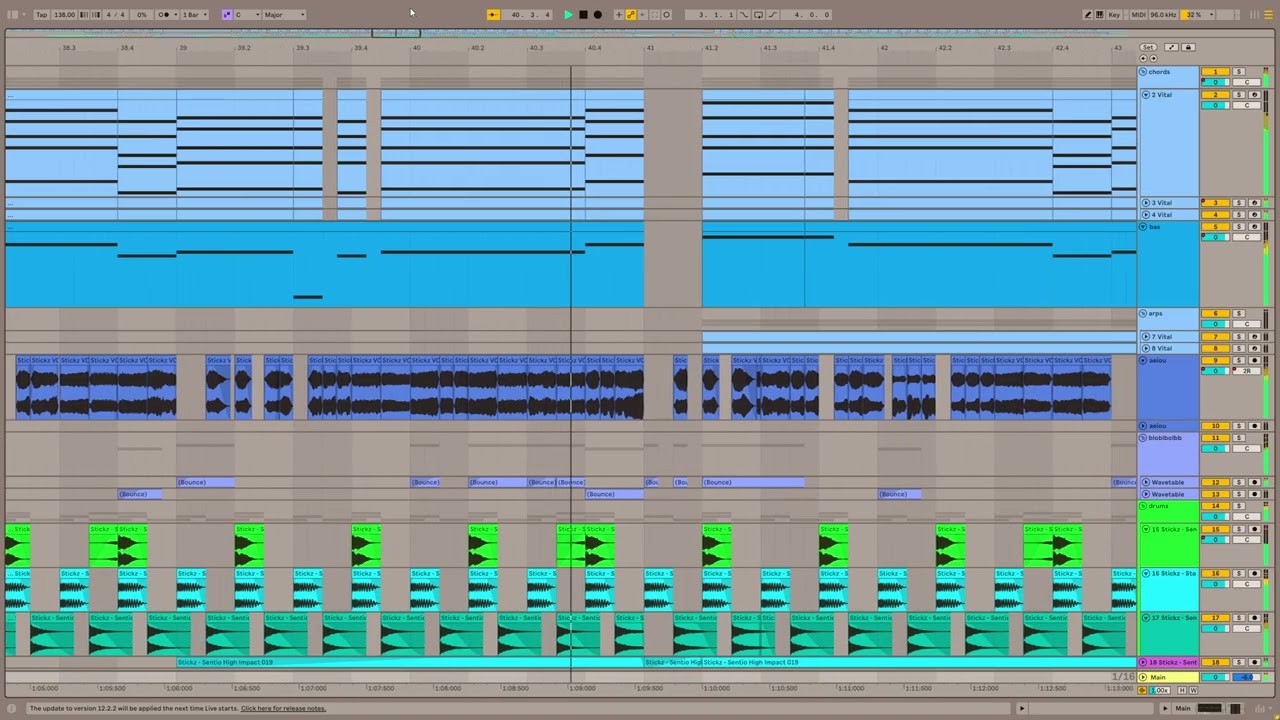1280x720 pixels.
Task: Click the Main label in status bar
Action: [1183, 708]
